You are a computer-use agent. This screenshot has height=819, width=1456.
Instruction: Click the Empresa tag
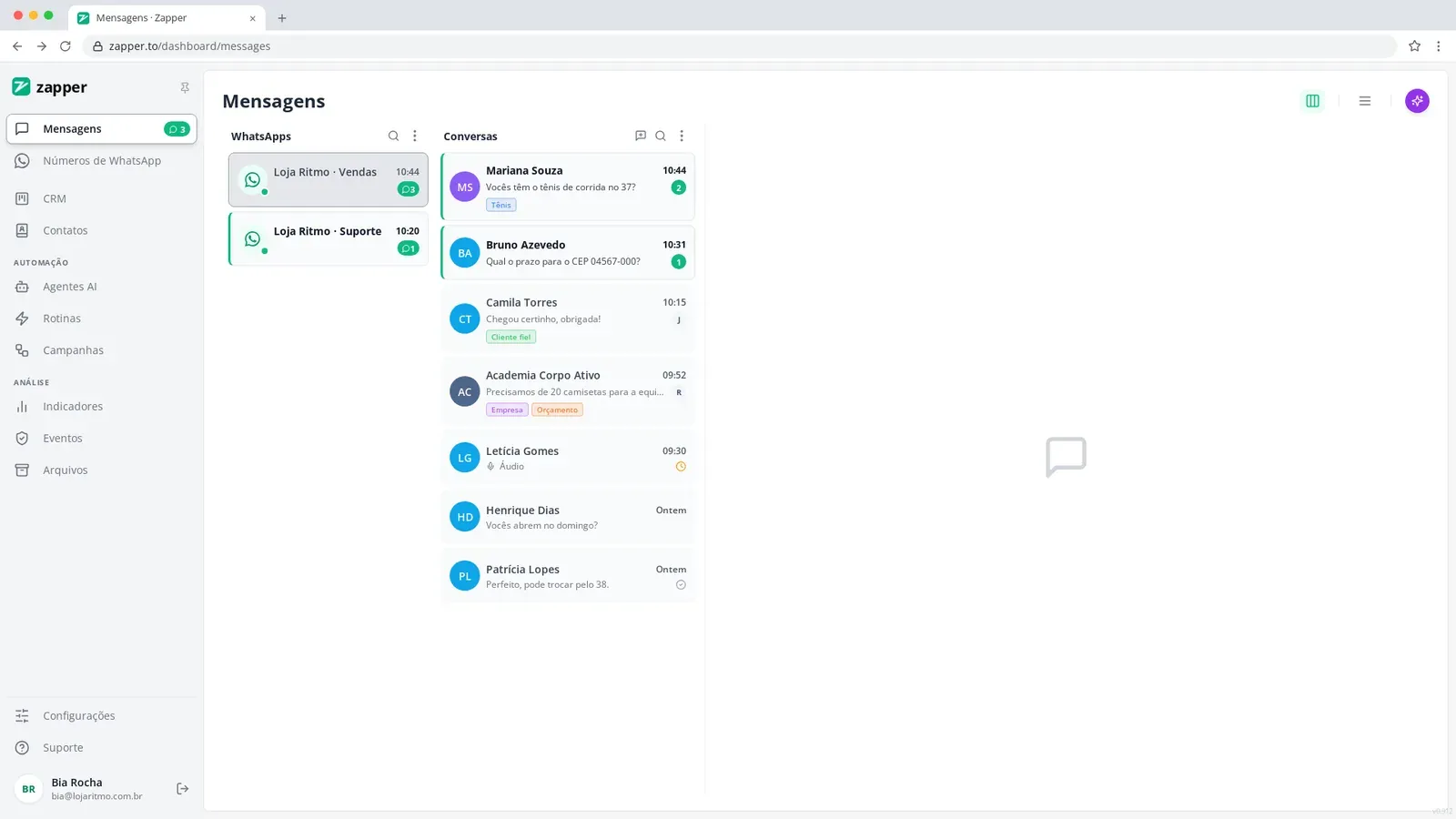click(x=507, y=410)
